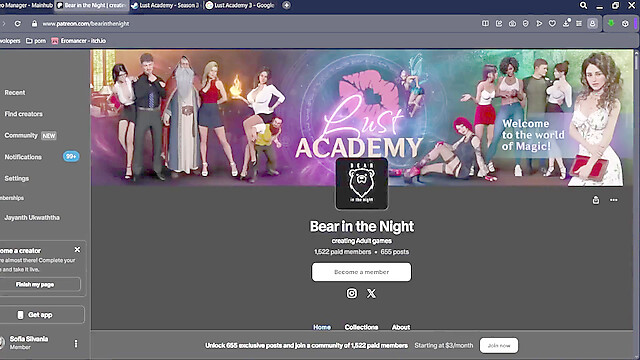This screenshot has height=360, width=640.
Task: Click the Sofia Silvania account name
Action: tap(29, 339)
